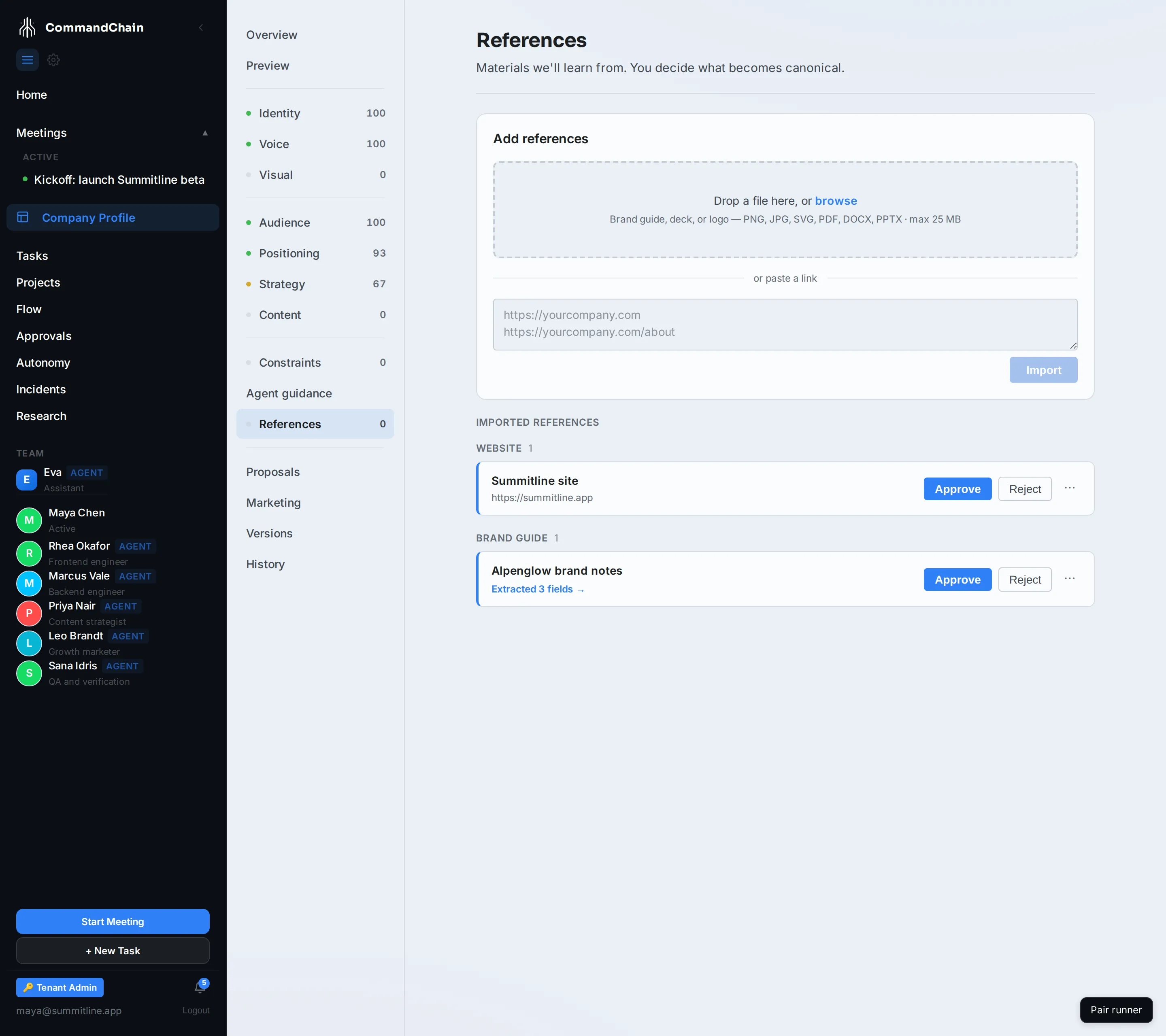1166x1036 pixels.
Task: Click the maya@summitline.app email text
Action: pyautogui.click(x=68, y=1011)
